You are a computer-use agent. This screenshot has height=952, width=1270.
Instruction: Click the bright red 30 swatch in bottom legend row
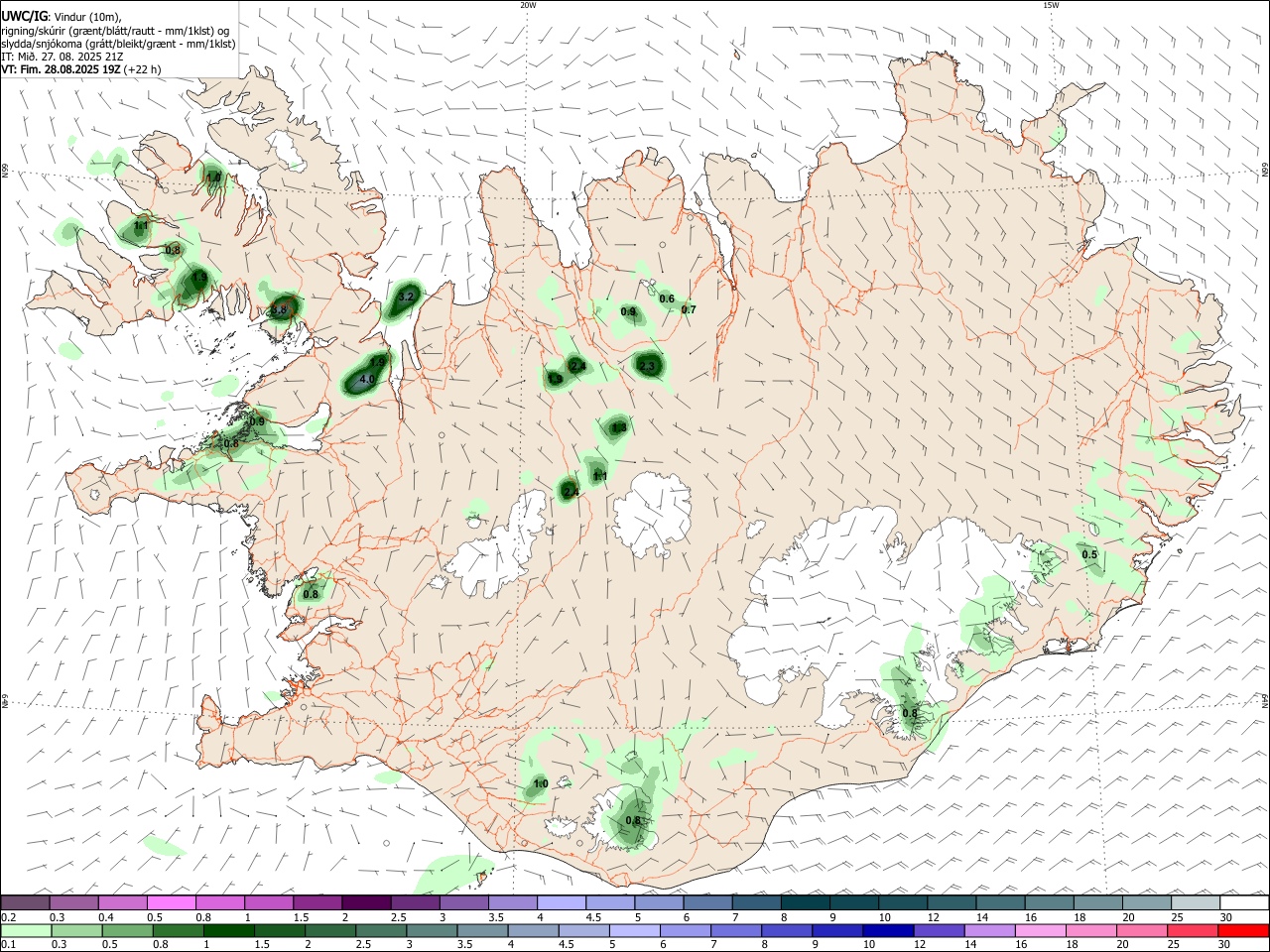point(1244,930)
